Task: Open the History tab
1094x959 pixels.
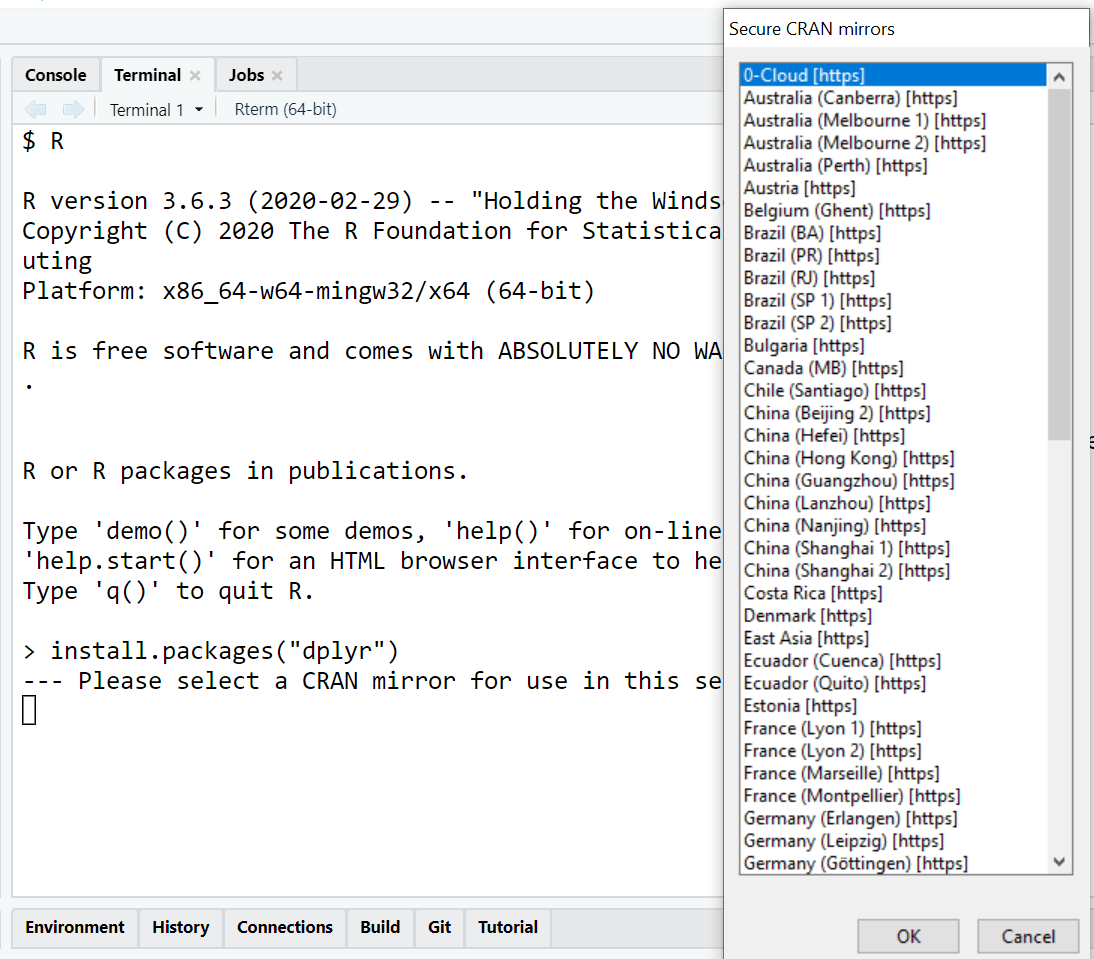Action: (180, 928)
